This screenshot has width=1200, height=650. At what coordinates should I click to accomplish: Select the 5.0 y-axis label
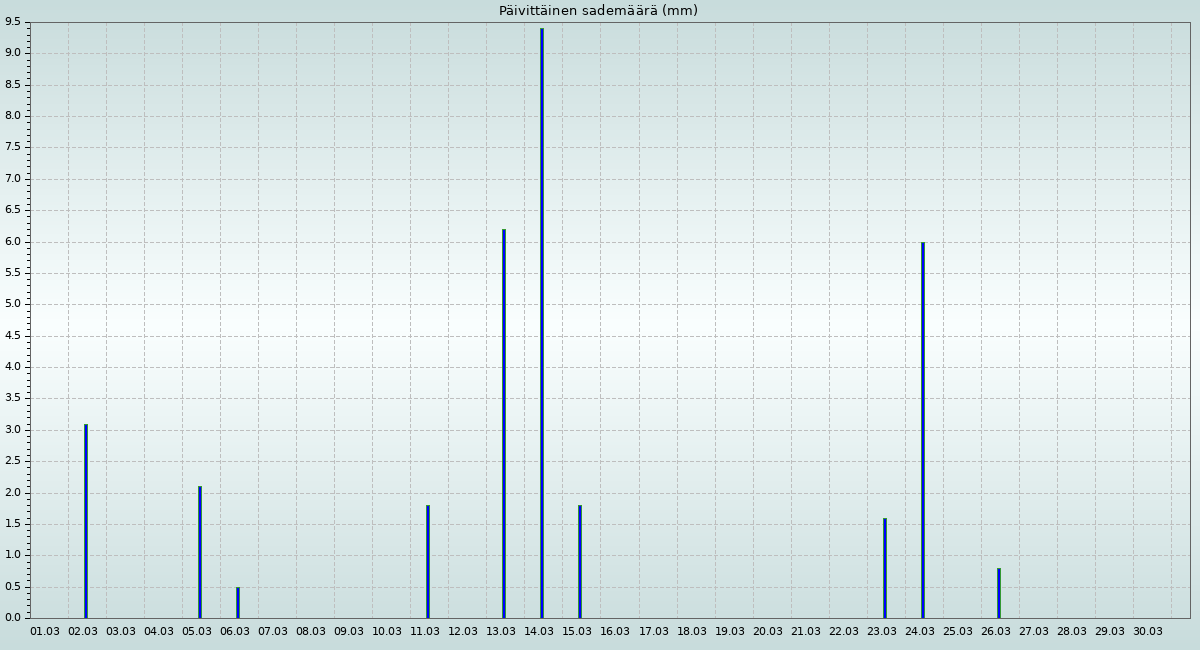coord(13,304)
